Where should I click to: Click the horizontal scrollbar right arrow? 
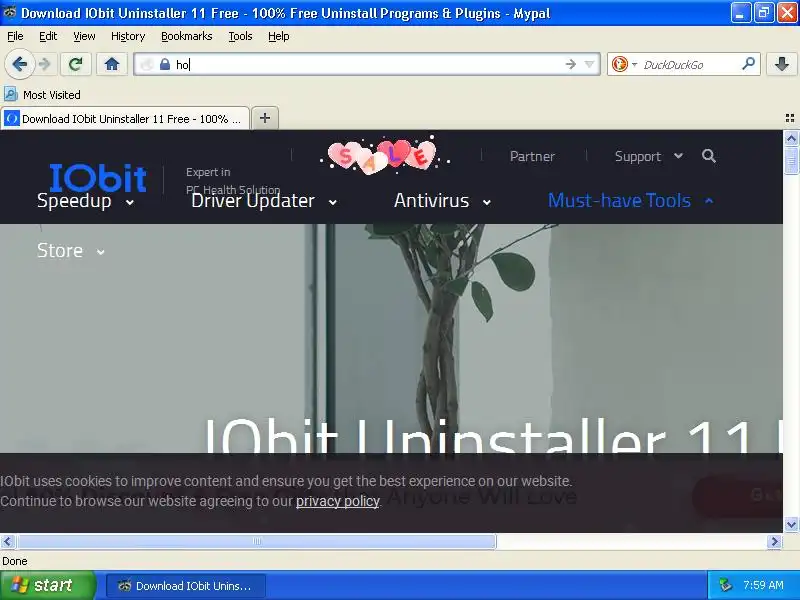coord(774,541)
